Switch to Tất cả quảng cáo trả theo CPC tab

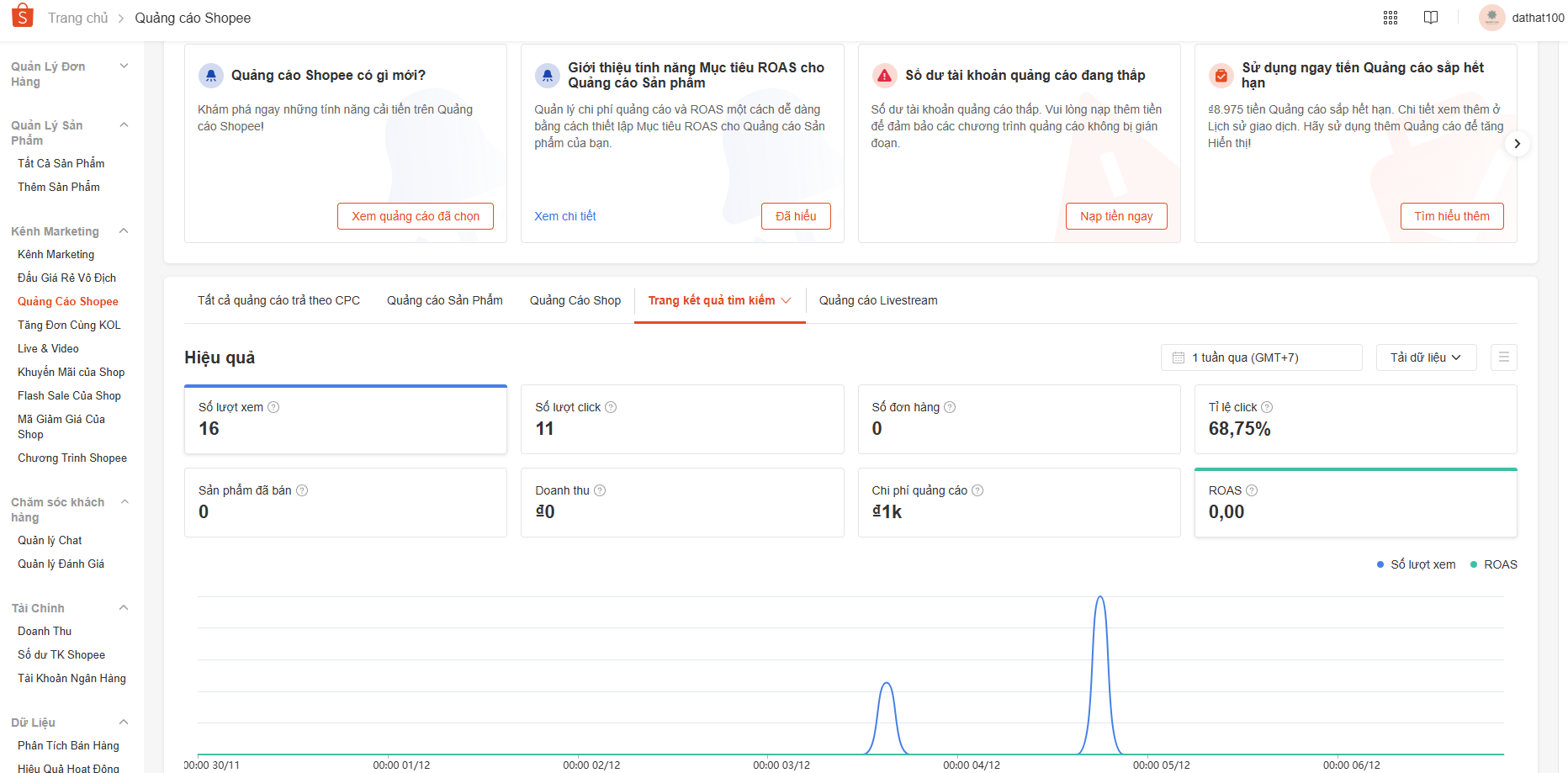click(x=278, y=300)
